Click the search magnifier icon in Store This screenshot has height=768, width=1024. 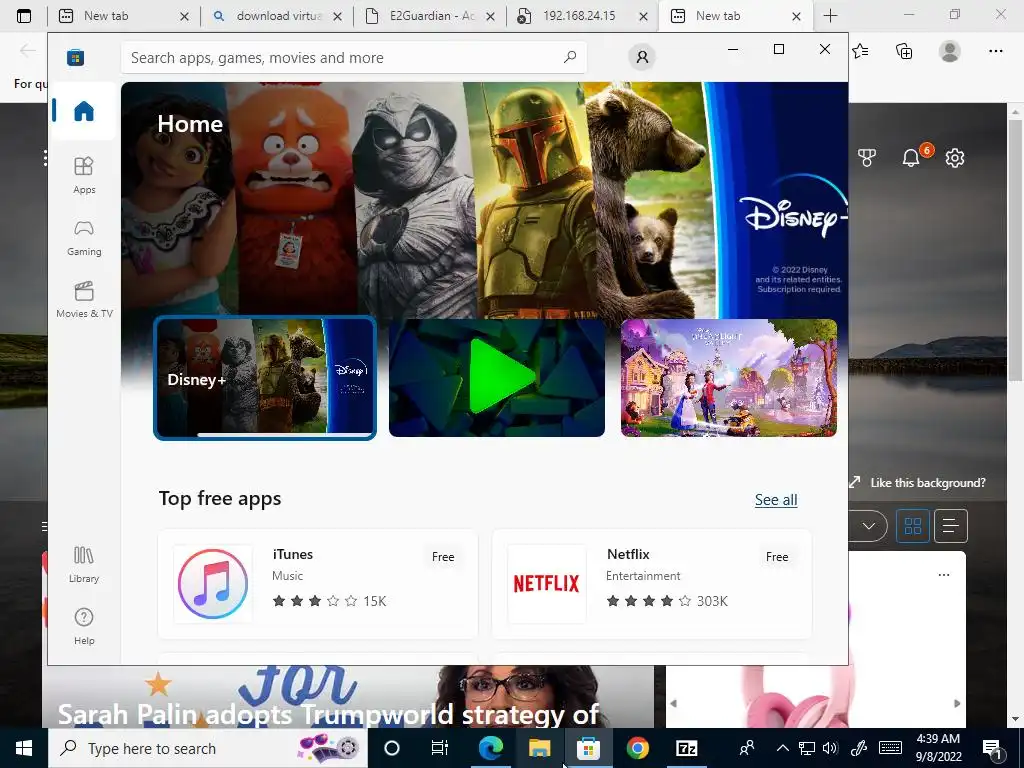pos(569,57)
